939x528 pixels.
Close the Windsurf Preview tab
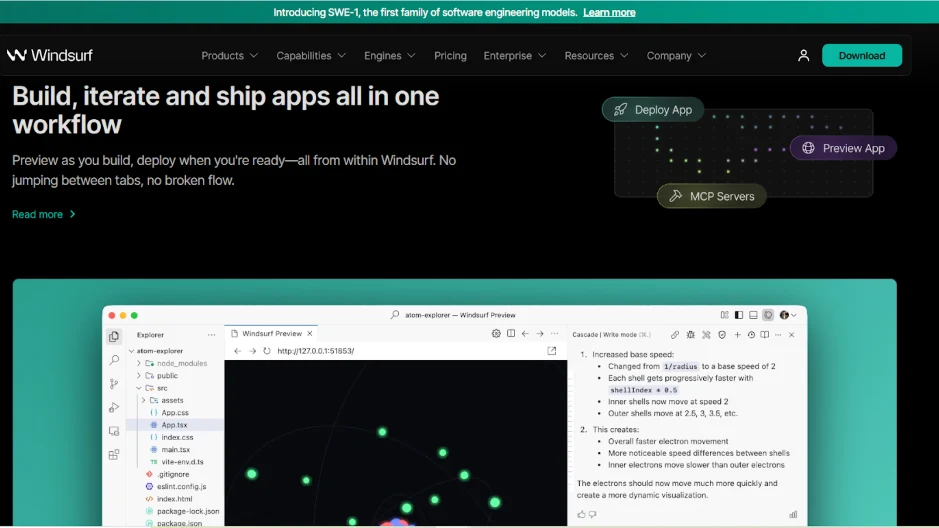[310, 333]
